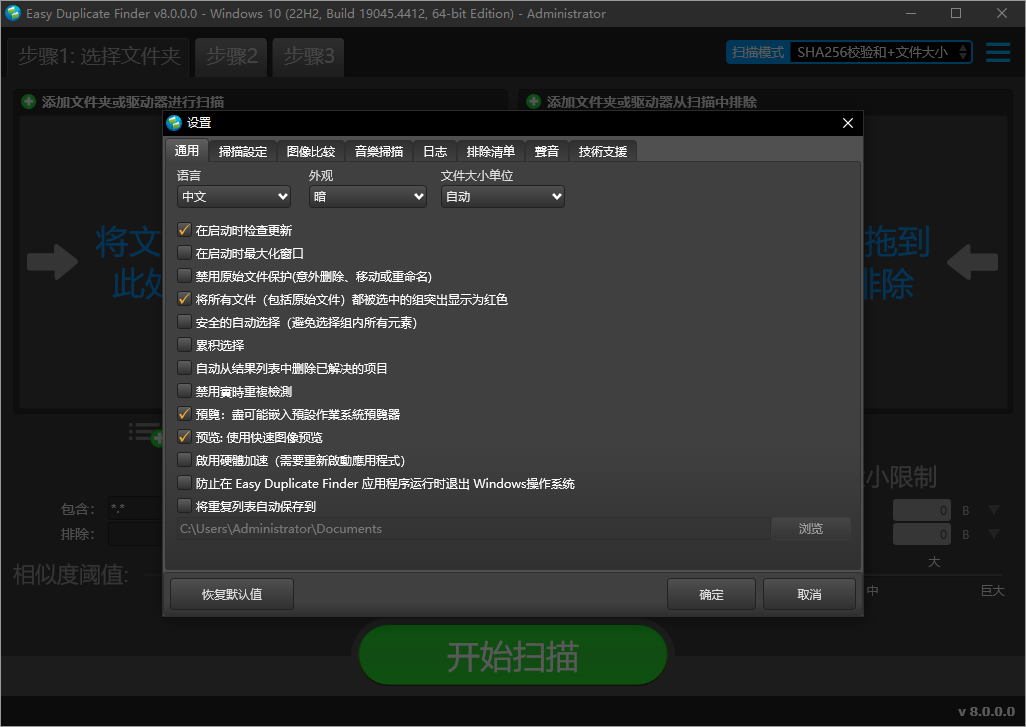Select the 步骤2 tab

pyautogui.click(x=232, y=57)
